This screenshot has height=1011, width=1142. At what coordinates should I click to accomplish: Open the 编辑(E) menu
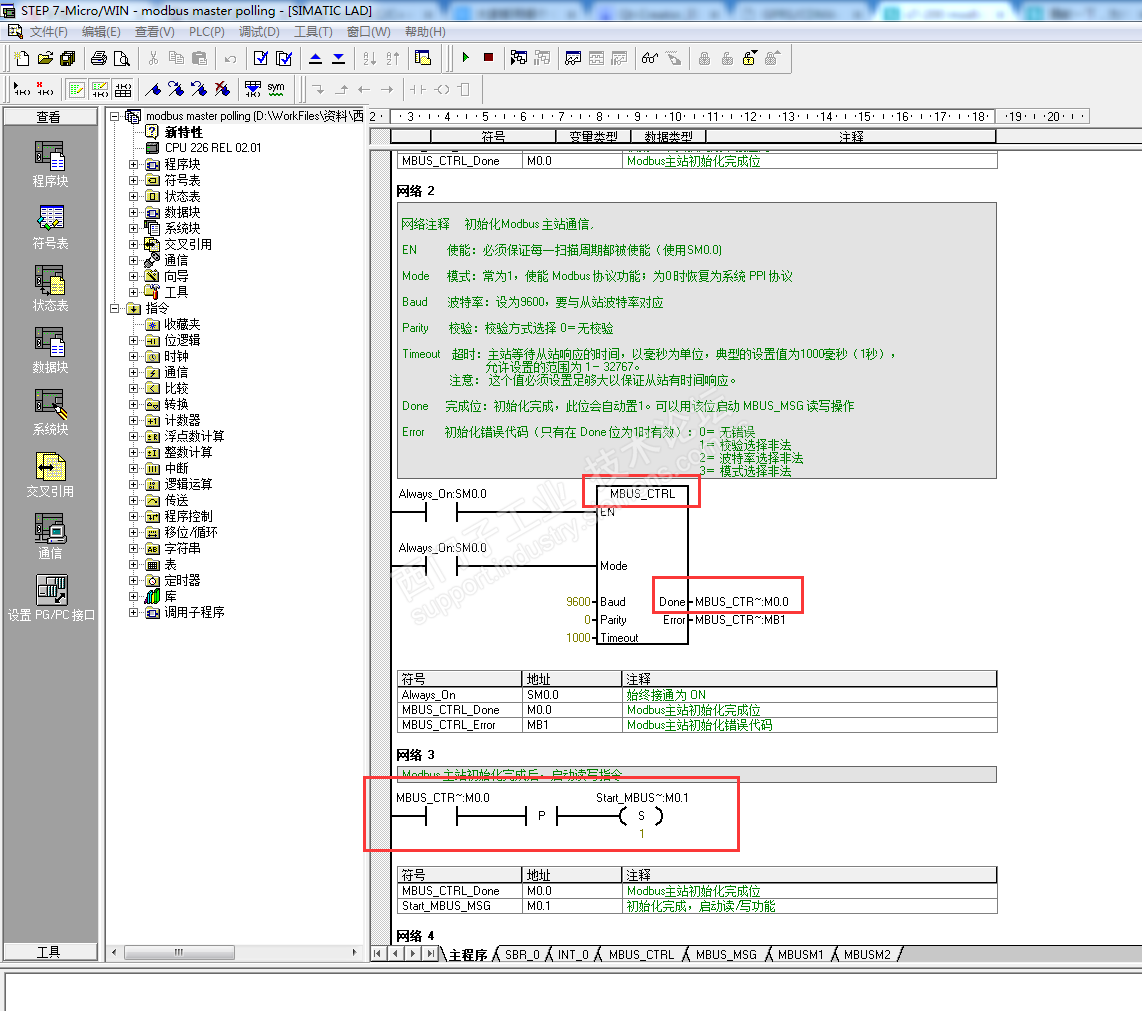point(101,32)
